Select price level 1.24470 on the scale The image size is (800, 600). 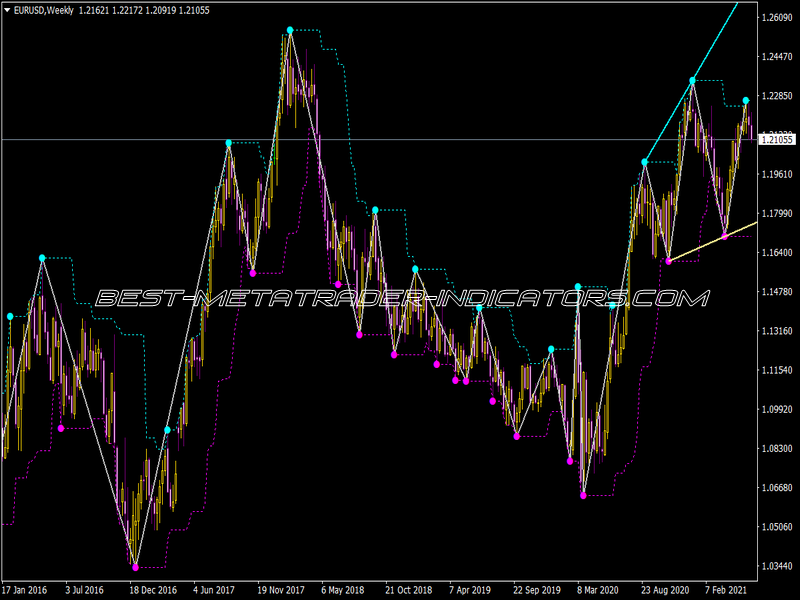pos(777,57)
